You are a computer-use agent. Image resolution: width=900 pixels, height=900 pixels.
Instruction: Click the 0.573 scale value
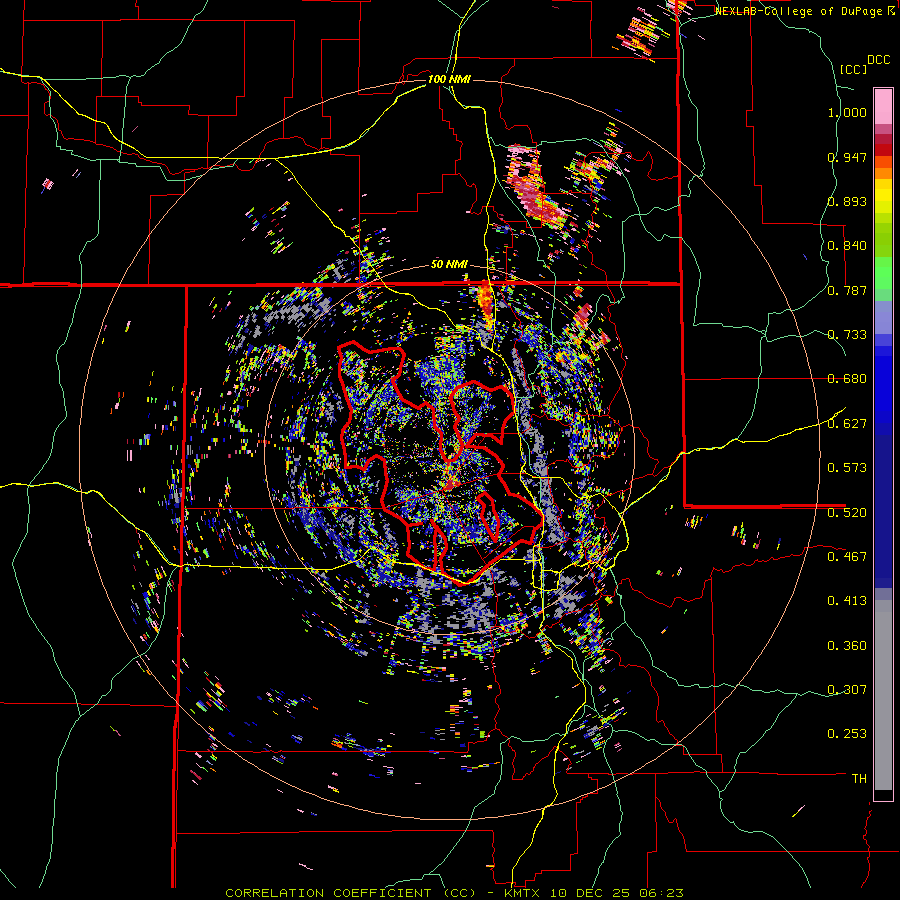[x=847, y=468]
